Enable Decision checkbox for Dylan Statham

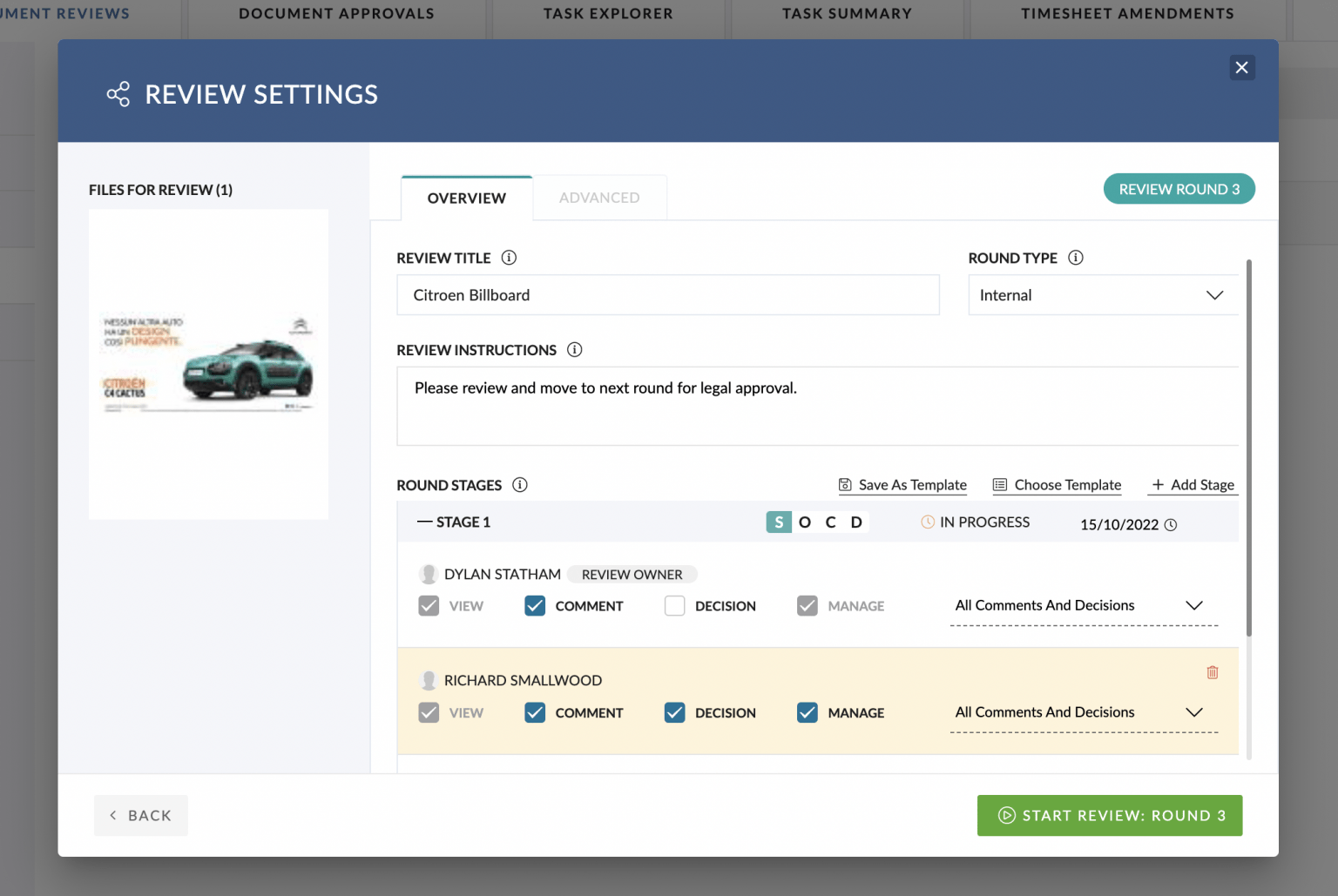click(x=674, y=606)
